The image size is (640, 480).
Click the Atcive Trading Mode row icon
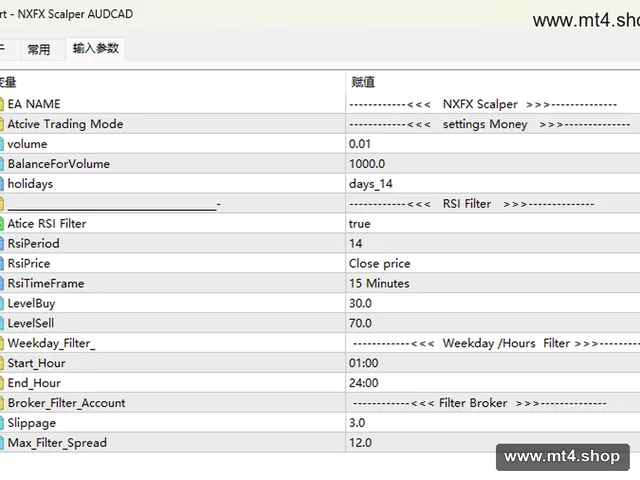pos(2,124)
